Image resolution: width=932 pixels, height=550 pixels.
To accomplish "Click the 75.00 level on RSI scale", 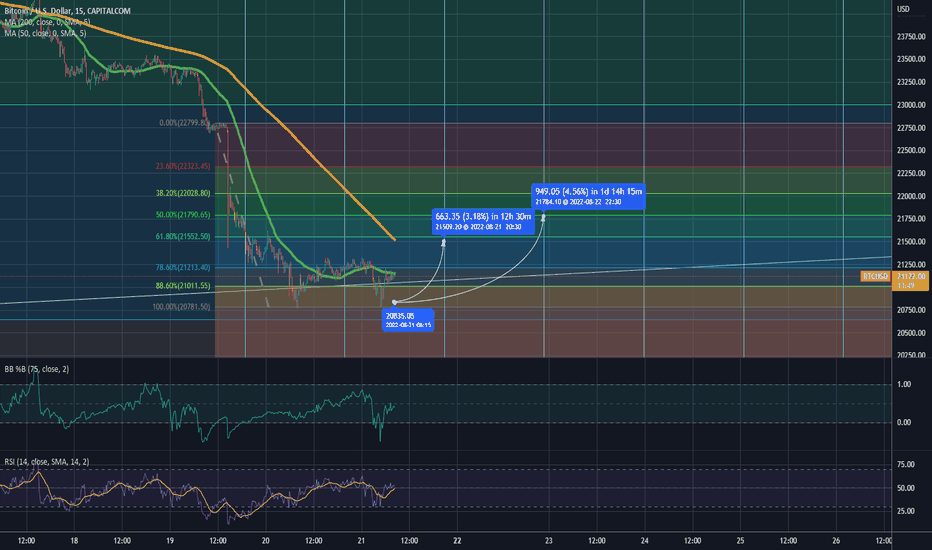I will 906,464.
